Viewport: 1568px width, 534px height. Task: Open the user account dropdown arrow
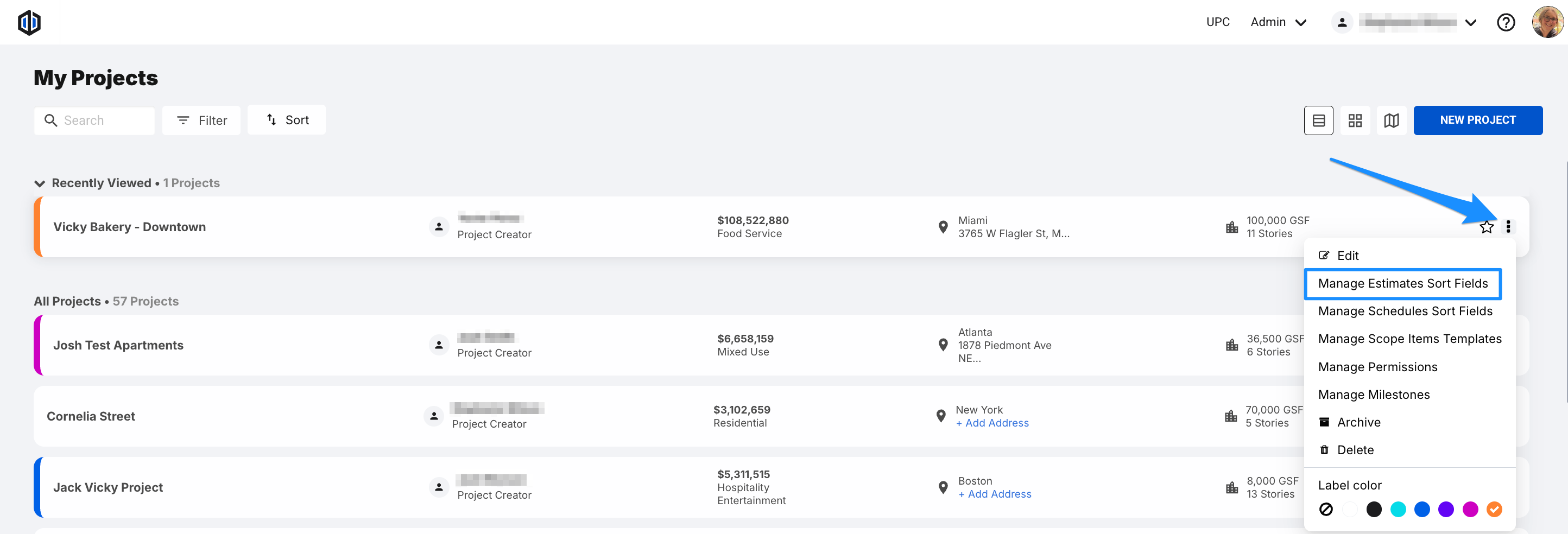tap(1471, 22)
